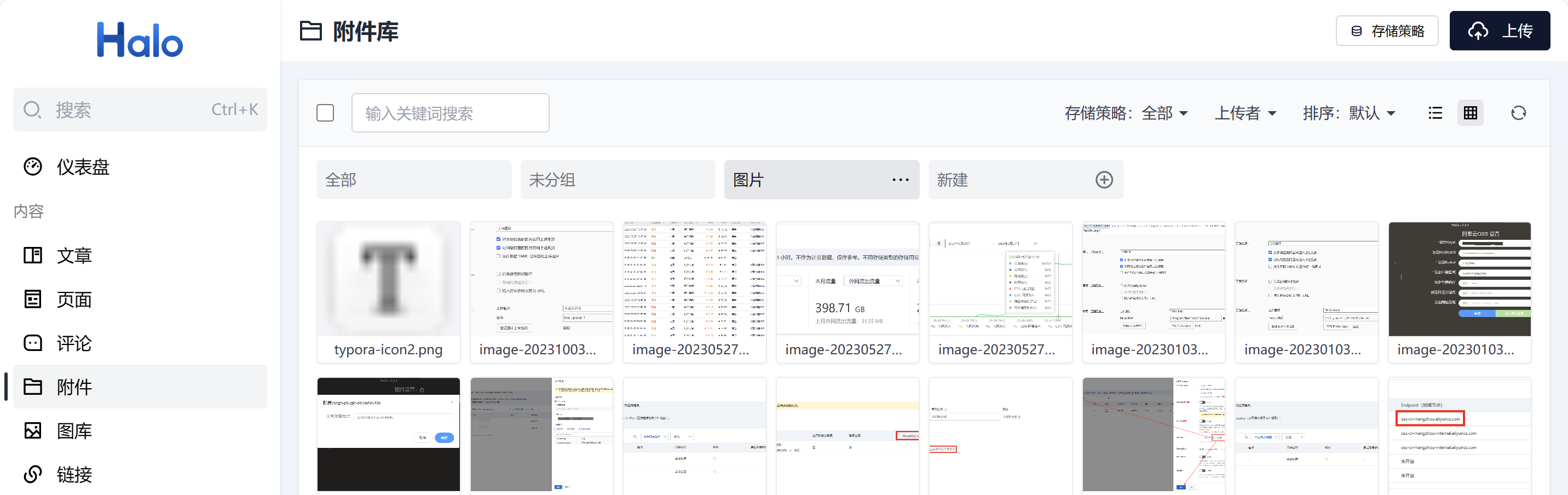The width and height of the screenshot is (1568, 495).
Task: Select the 全部 group tab
Action: (x=414, y=180)
